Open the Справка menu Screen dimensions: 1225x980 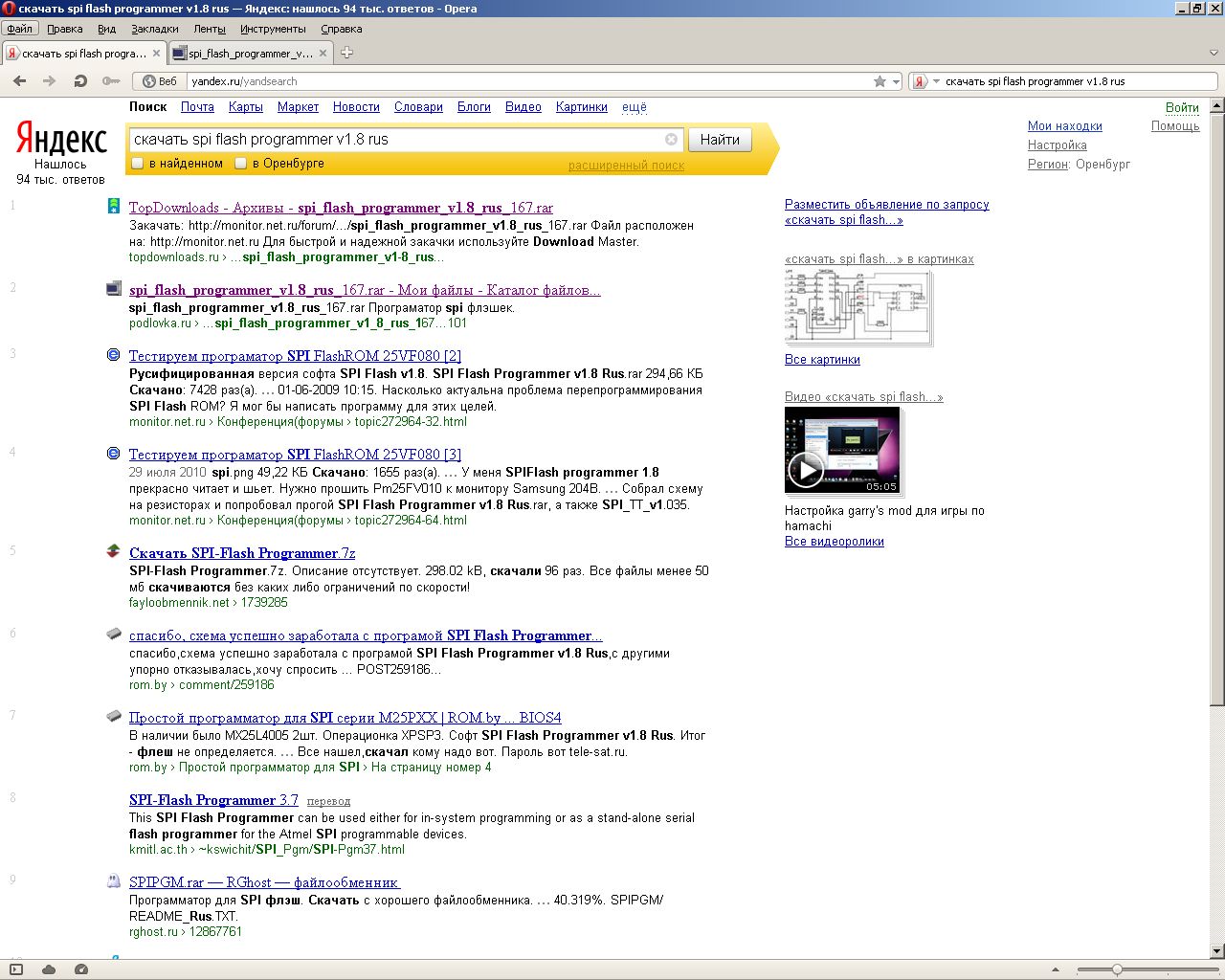(x=342, y=29)
